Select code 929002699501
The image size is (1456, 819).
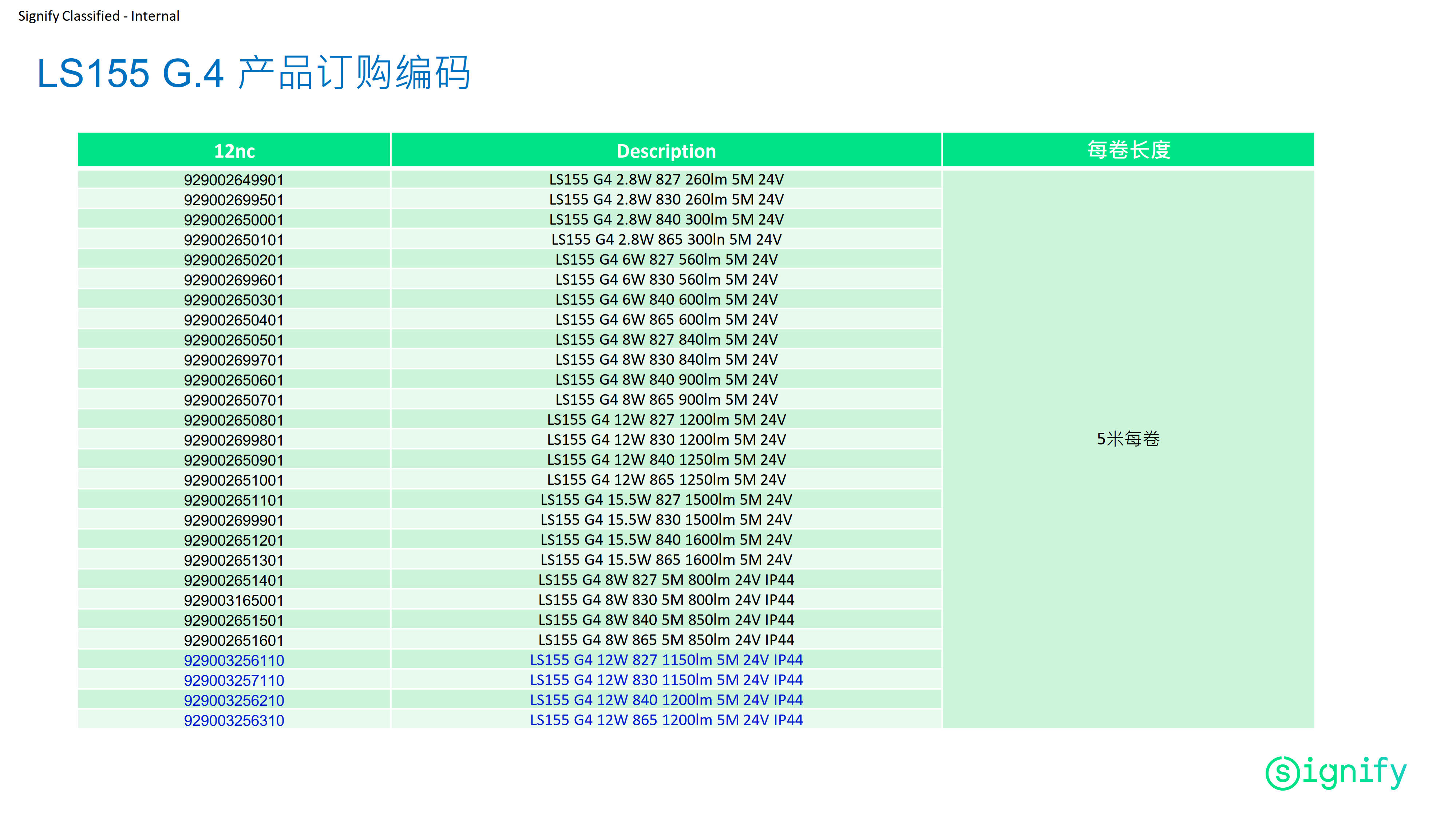click(233, 200)
